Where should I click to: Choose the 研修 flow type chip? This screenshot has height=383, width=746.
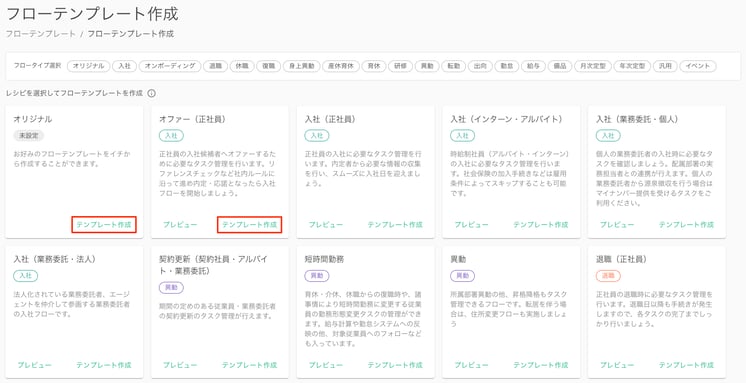(400, 66)
